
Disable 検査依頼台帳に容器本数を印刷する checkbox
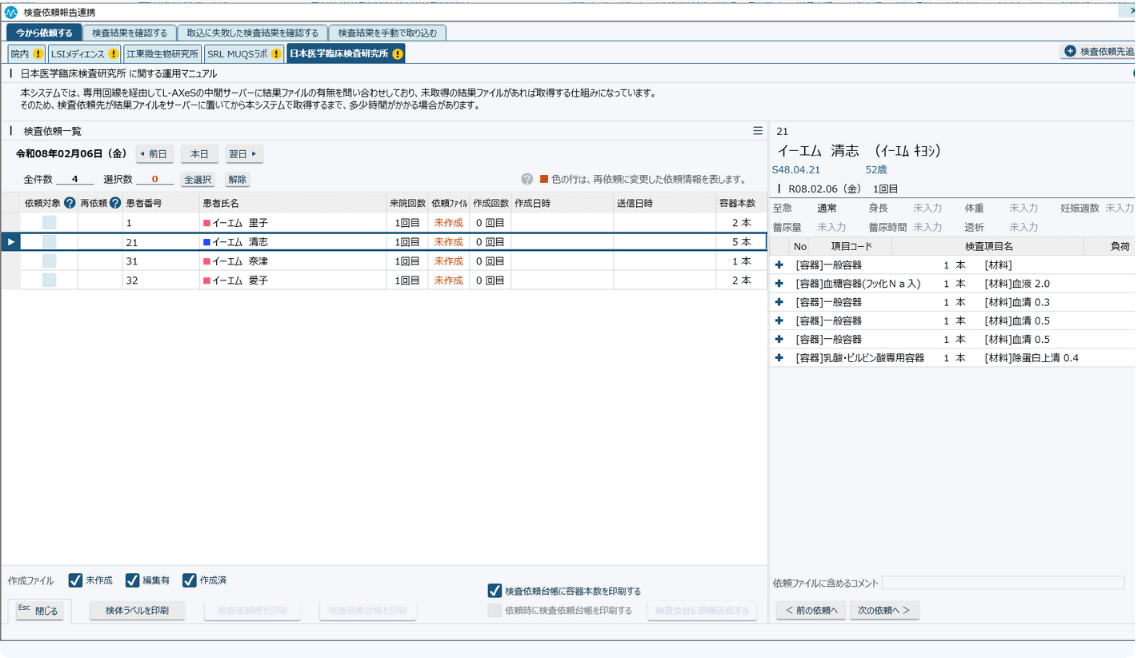494,591
